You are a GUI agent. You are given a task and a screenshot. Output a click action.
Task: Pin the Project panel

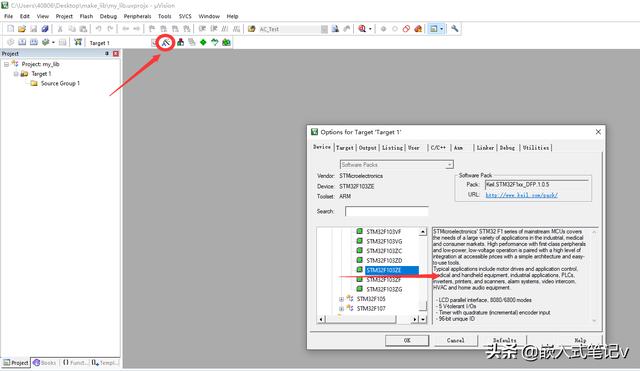pos(107,53)
